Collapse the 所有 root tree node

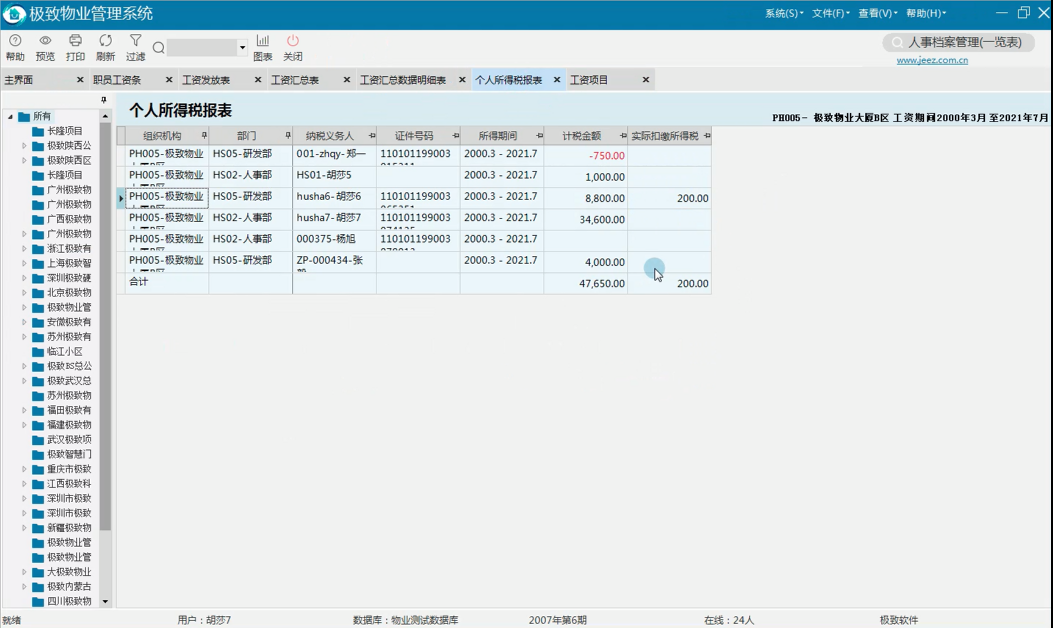coord(11,117)
